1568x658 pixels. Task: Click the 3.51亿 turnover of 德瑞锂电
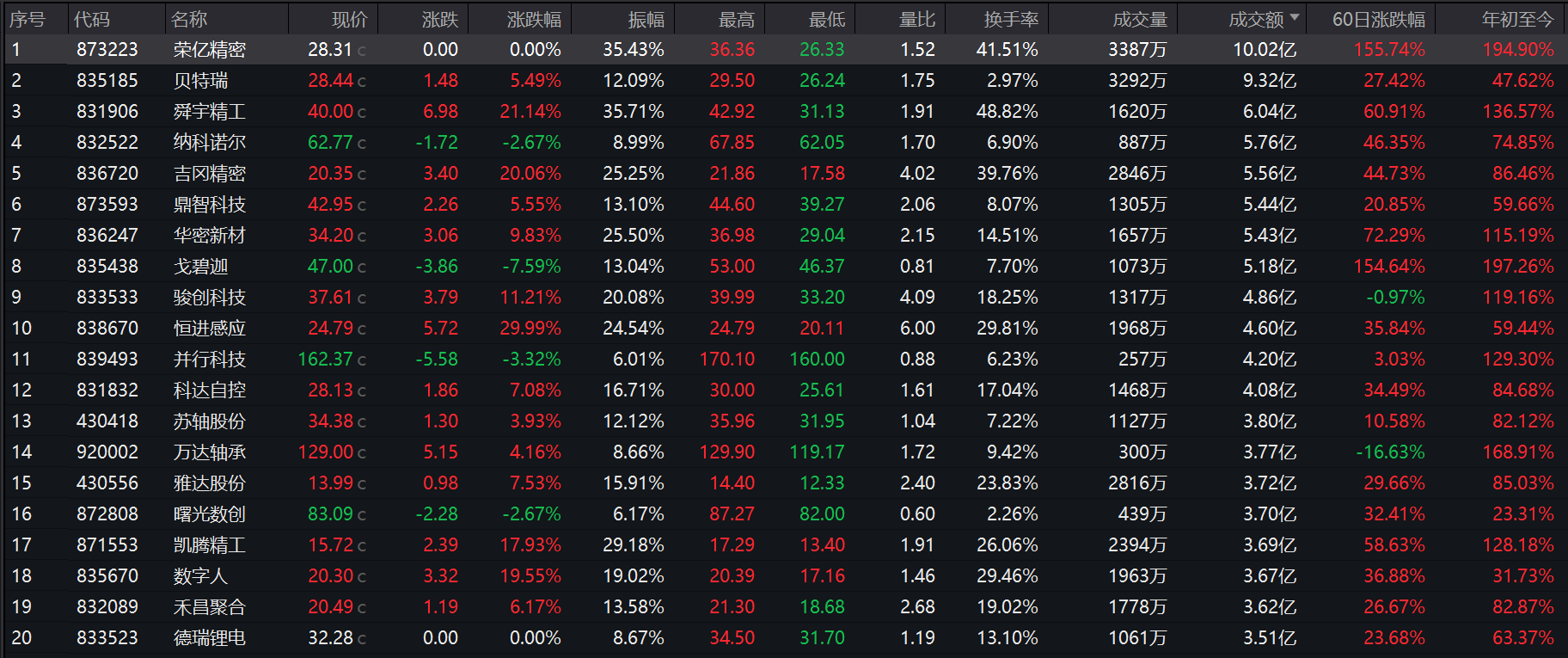pyautogui.click(x=1270, y=638)
